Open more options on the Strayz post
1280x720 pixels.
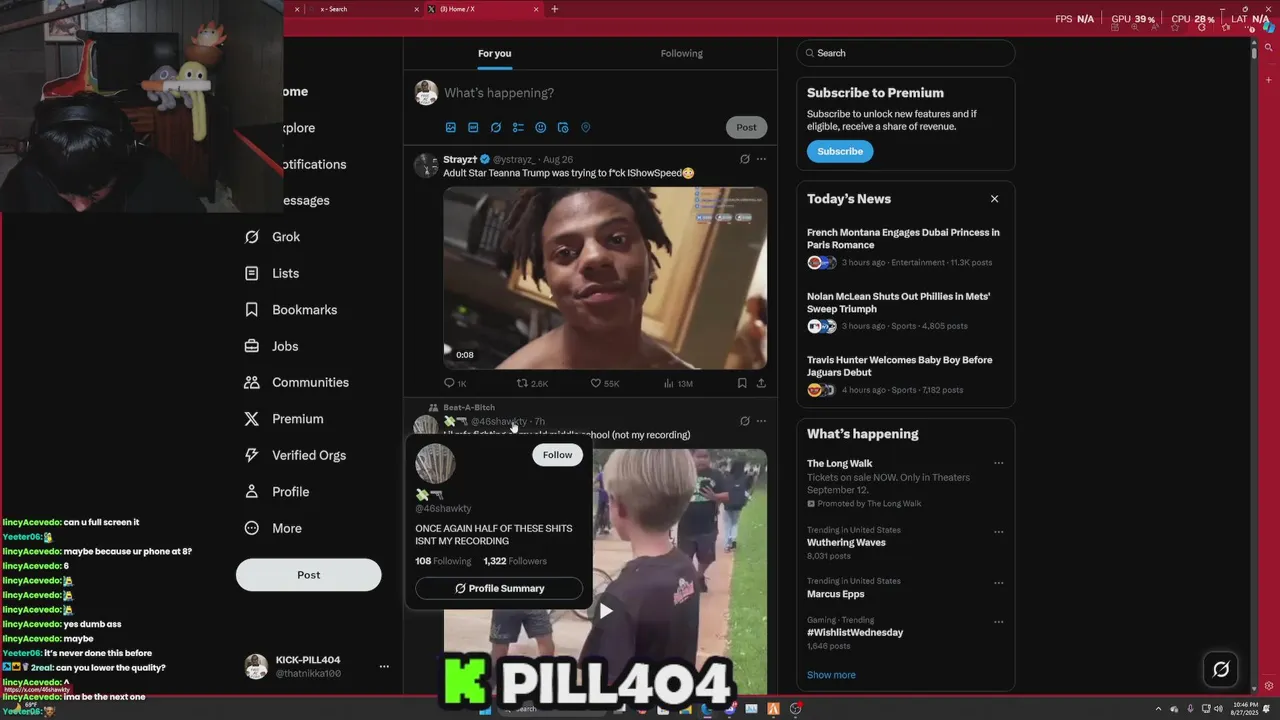[x=762, y=159]
